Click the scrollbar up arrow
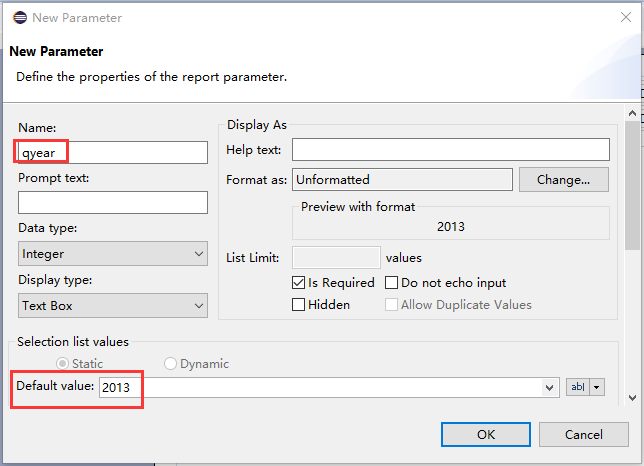Viewport: 644px width, 466px height. coord(631,111)
